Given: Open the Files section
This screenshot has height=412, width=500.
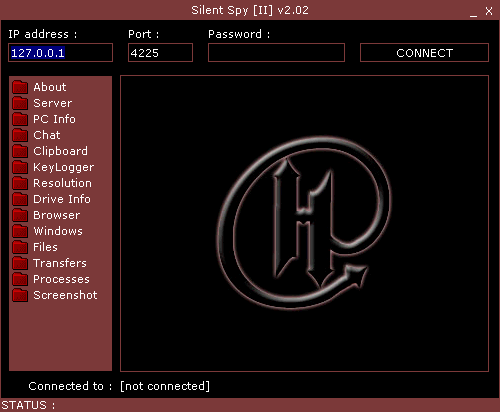Looking at the screenshot, I should pyautogui.click(x=45, y=247).
